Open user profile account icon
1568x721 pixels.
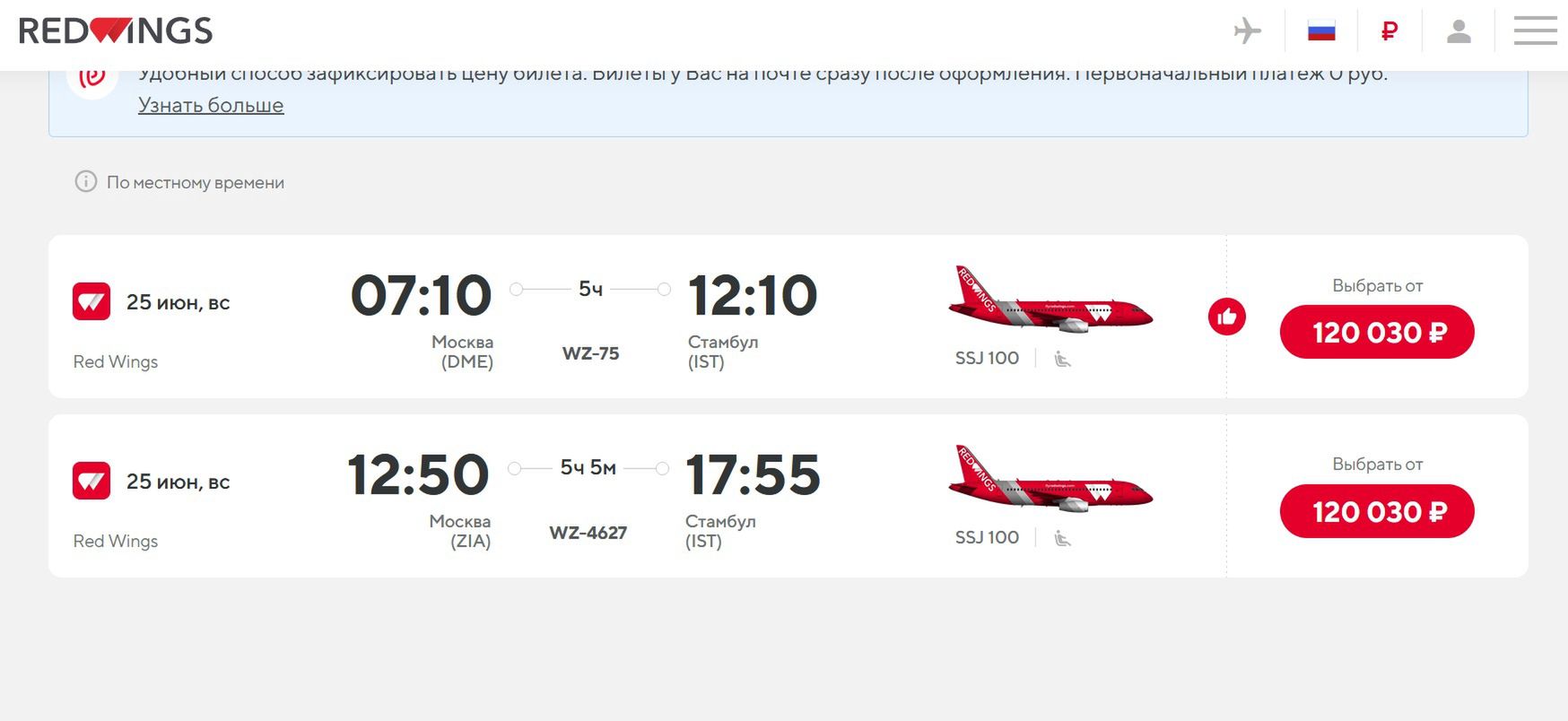pyautogui.click(x=1459, y=31)
